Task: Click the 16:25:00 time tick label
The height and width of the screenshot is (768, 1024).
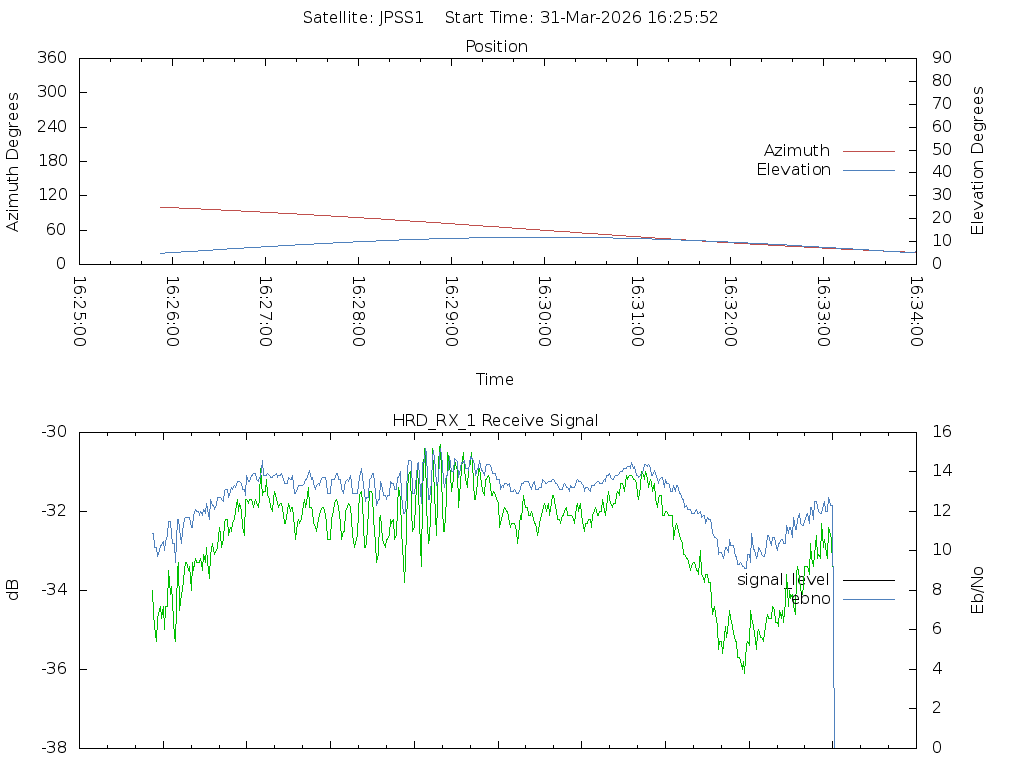Action: [79, 312]
